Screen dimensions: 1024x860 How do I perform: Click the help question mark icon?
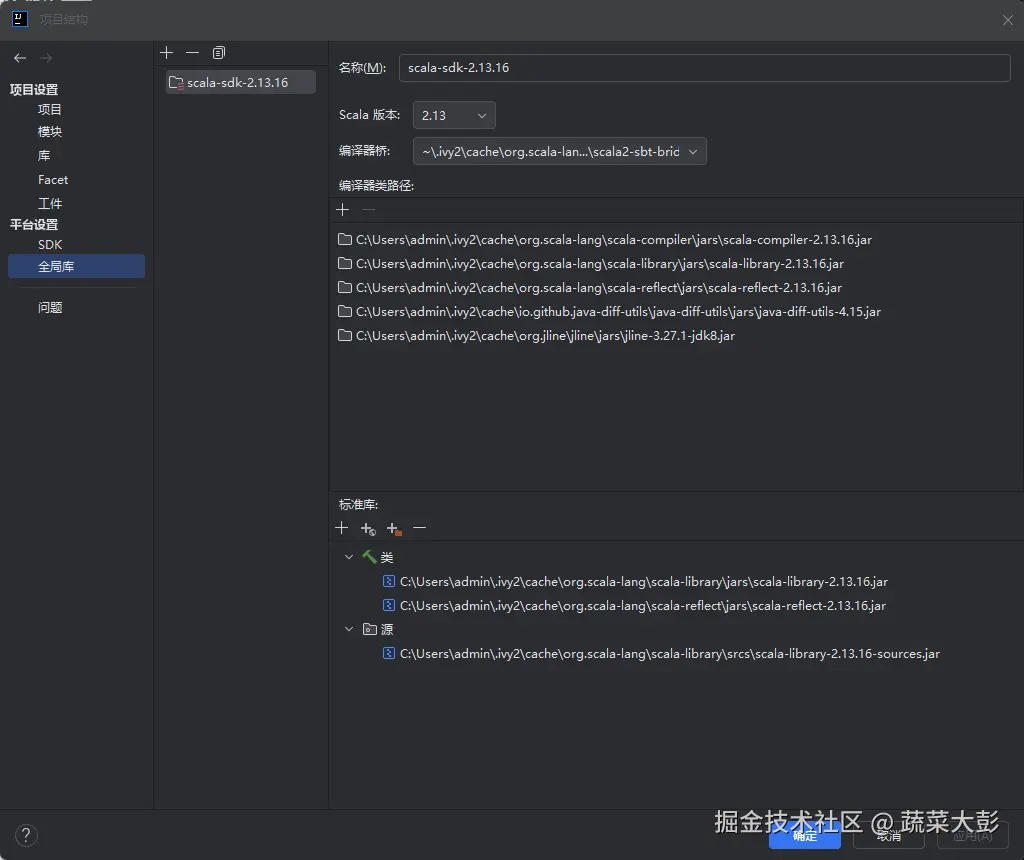click(x=26, y=835)
